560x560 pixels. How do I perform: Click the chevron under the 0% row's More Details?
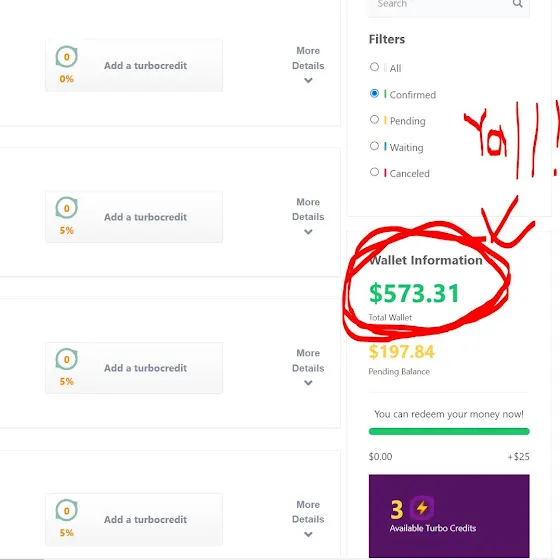[x=308, y=80]
